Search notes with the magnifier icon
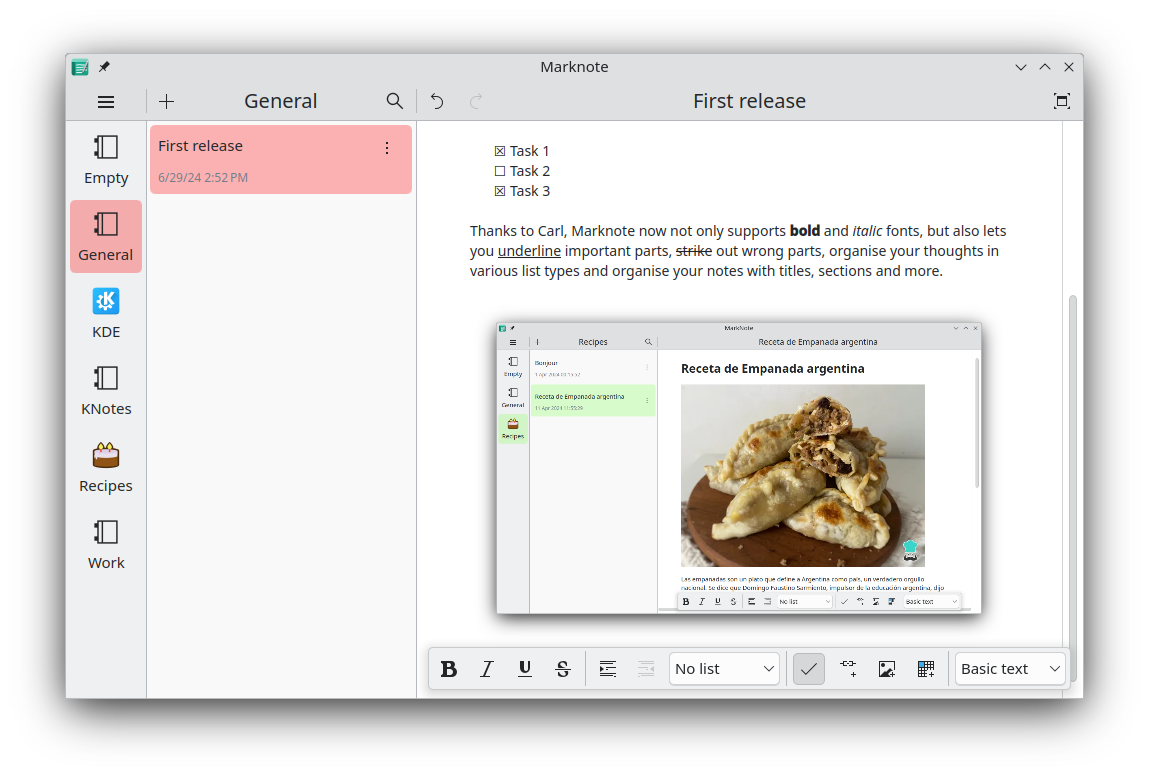 tap(395, 101)
